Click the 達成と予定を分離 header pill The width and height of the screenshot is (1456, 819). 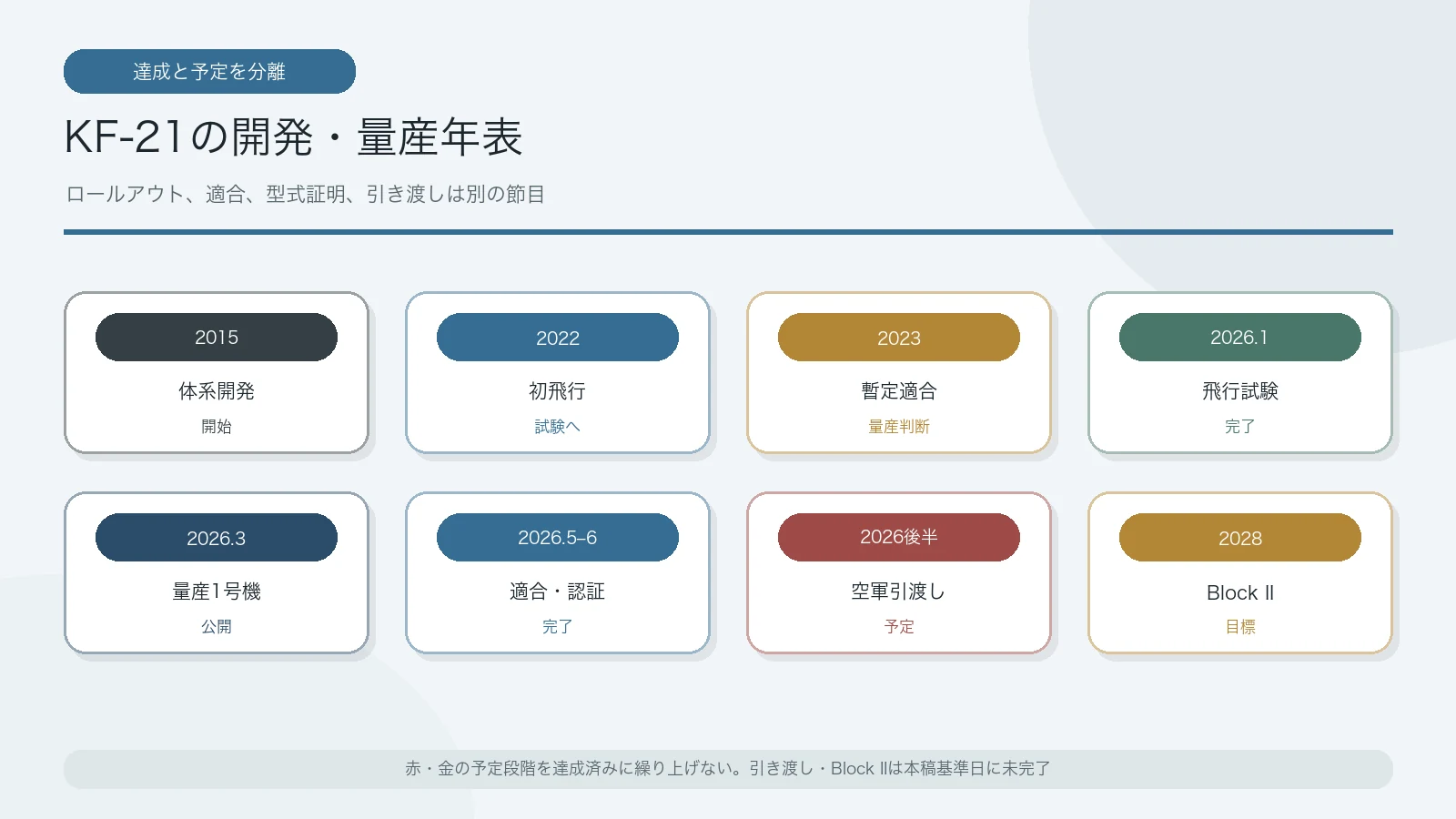point(209,71)
